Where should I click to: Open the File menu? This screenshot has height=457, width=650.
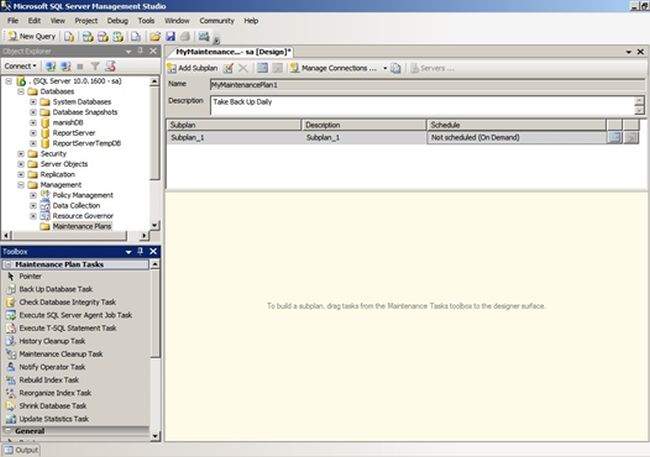13,21
